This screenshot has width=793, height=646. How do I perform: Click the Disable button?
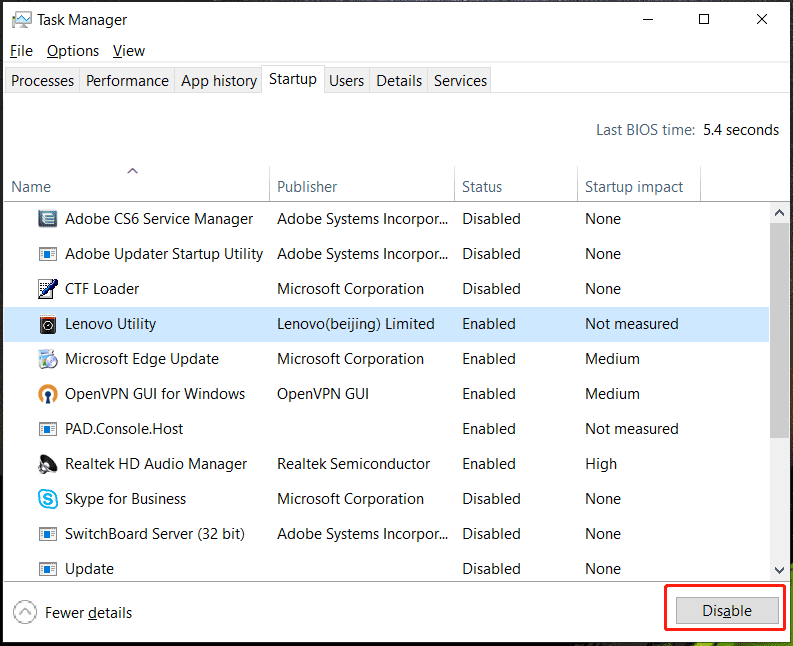(727, 611)
